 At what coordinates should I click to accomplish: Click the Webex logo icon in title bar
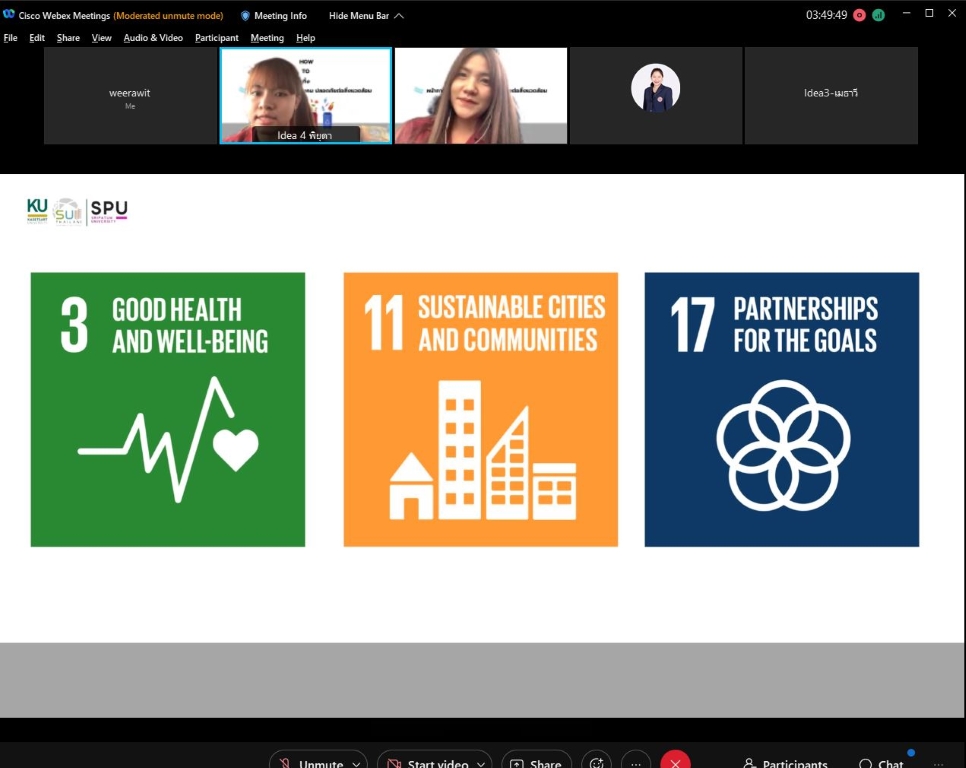tap(9, 16)
